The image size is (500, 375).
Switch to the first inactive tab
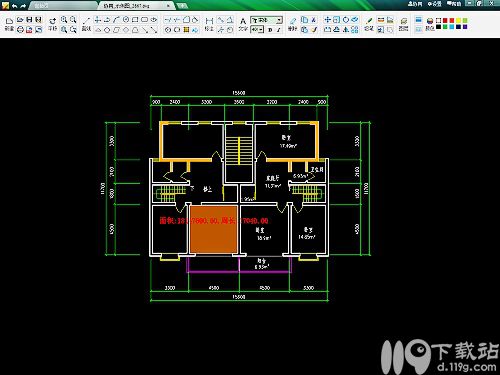tap(63, 5)
